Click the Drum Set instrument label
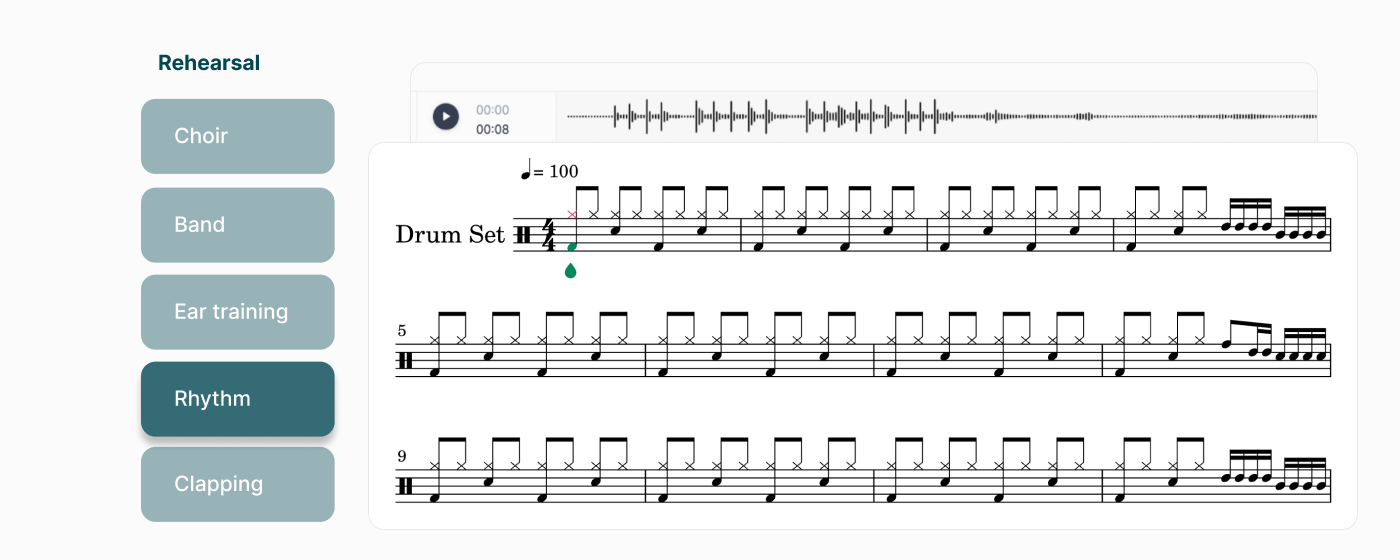Screen dimensions: 1400x560 tap(450, 234)
